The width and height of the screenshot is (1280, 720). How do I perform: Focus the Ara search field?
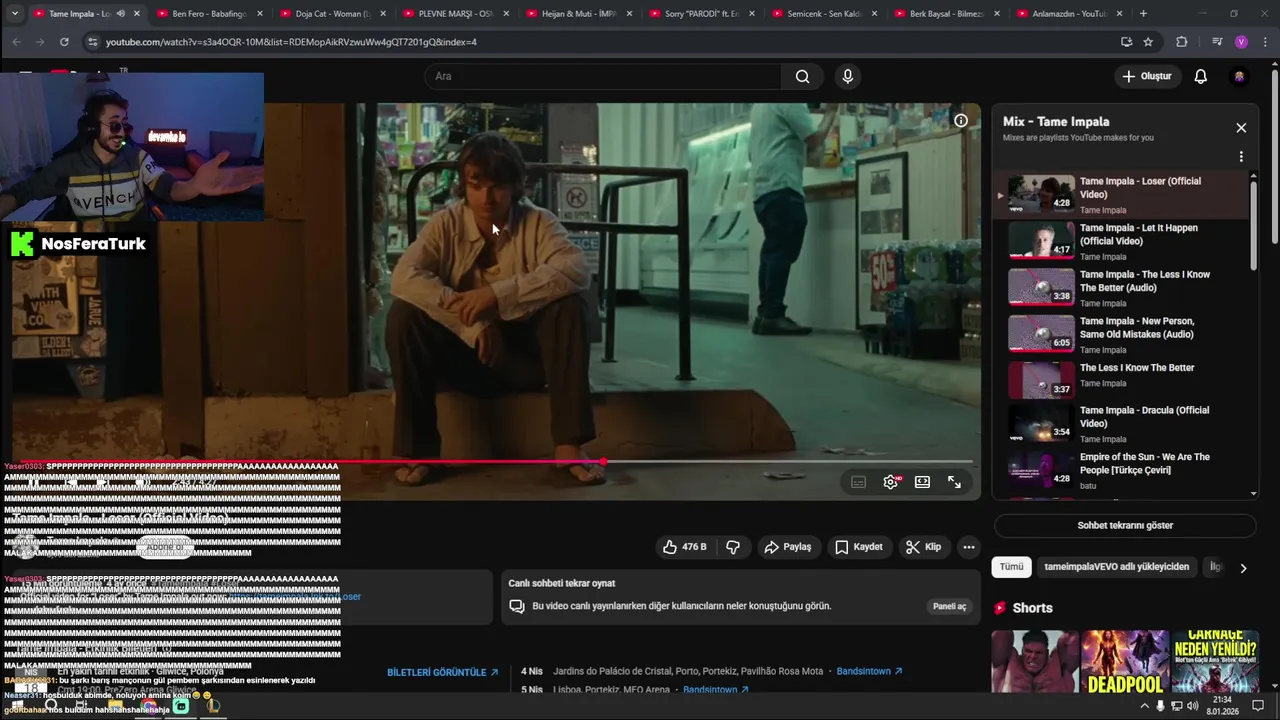point(603,76)
